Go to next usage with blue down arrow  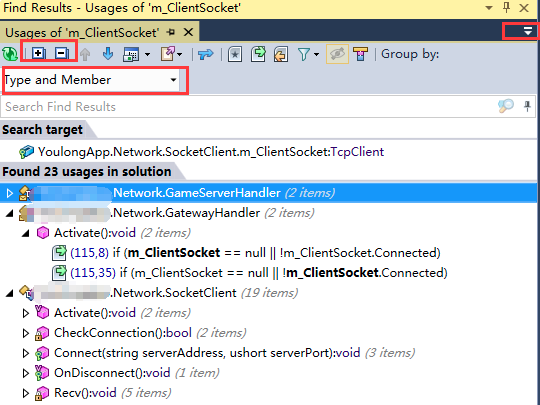(x=108, y=54)
